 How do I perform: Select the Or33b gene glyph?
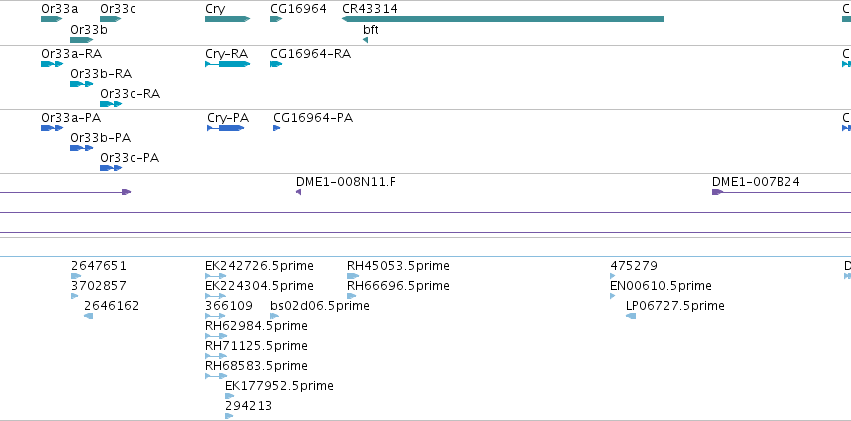(x=82, y=40)
